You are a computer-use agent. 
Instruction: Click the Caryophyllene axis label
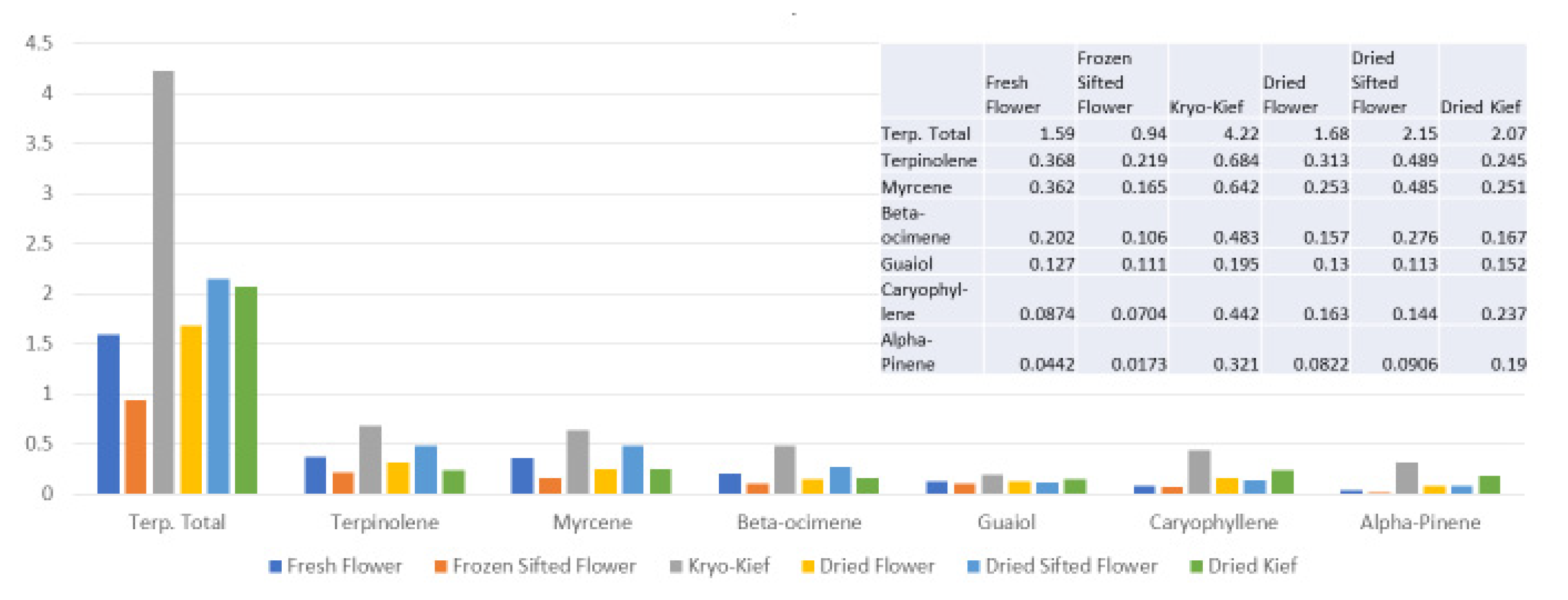click(1213, 522)
